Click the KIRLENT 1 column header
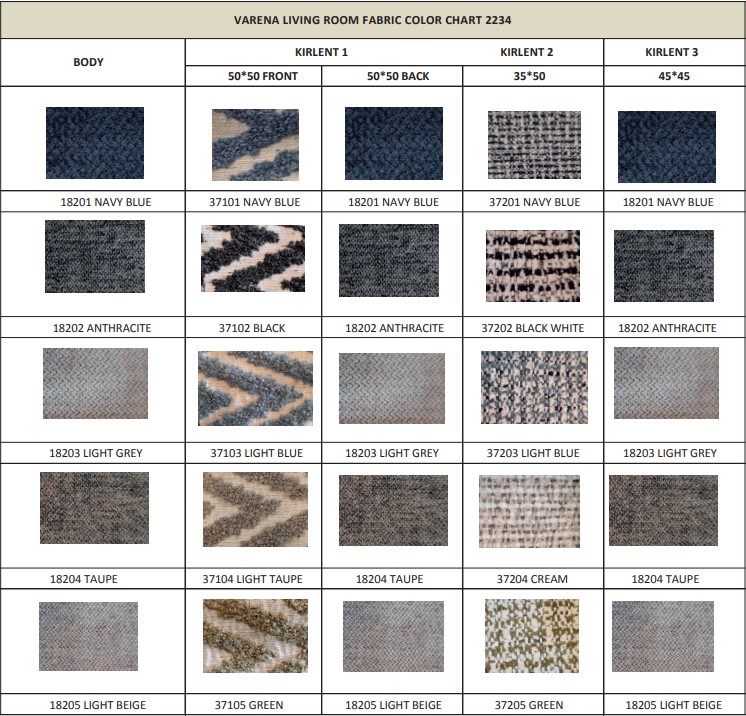 (322, 51)
